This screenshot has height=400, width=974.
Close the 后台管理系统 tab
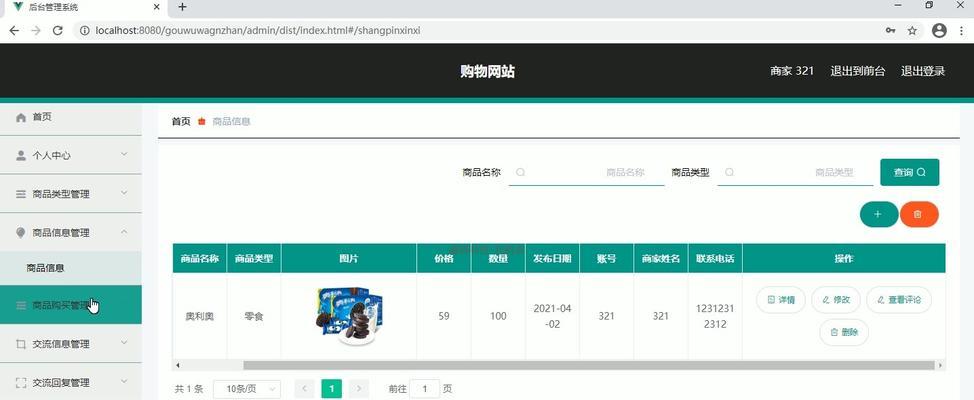157,7
